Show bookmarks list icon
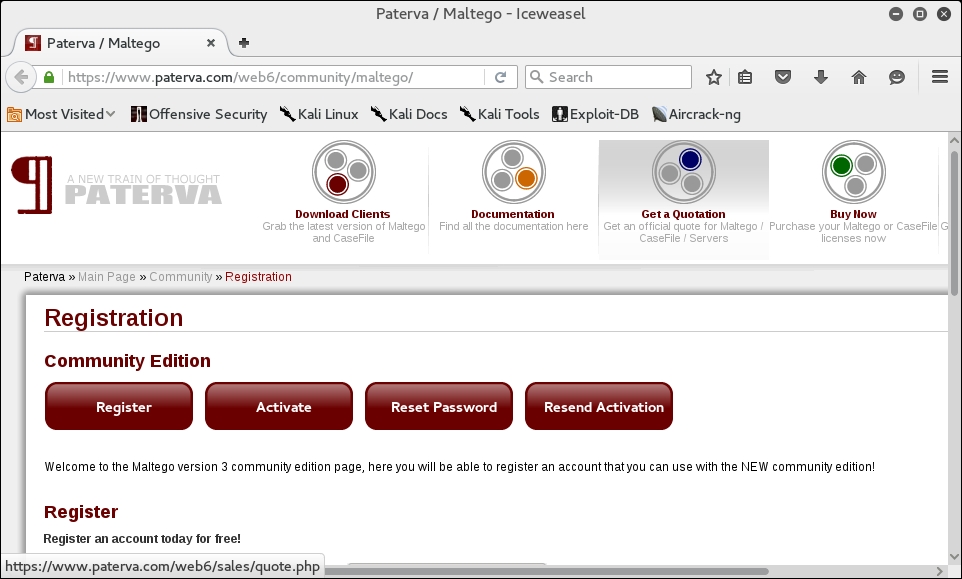This screenshot has width=962, height=579. (745, 77)
